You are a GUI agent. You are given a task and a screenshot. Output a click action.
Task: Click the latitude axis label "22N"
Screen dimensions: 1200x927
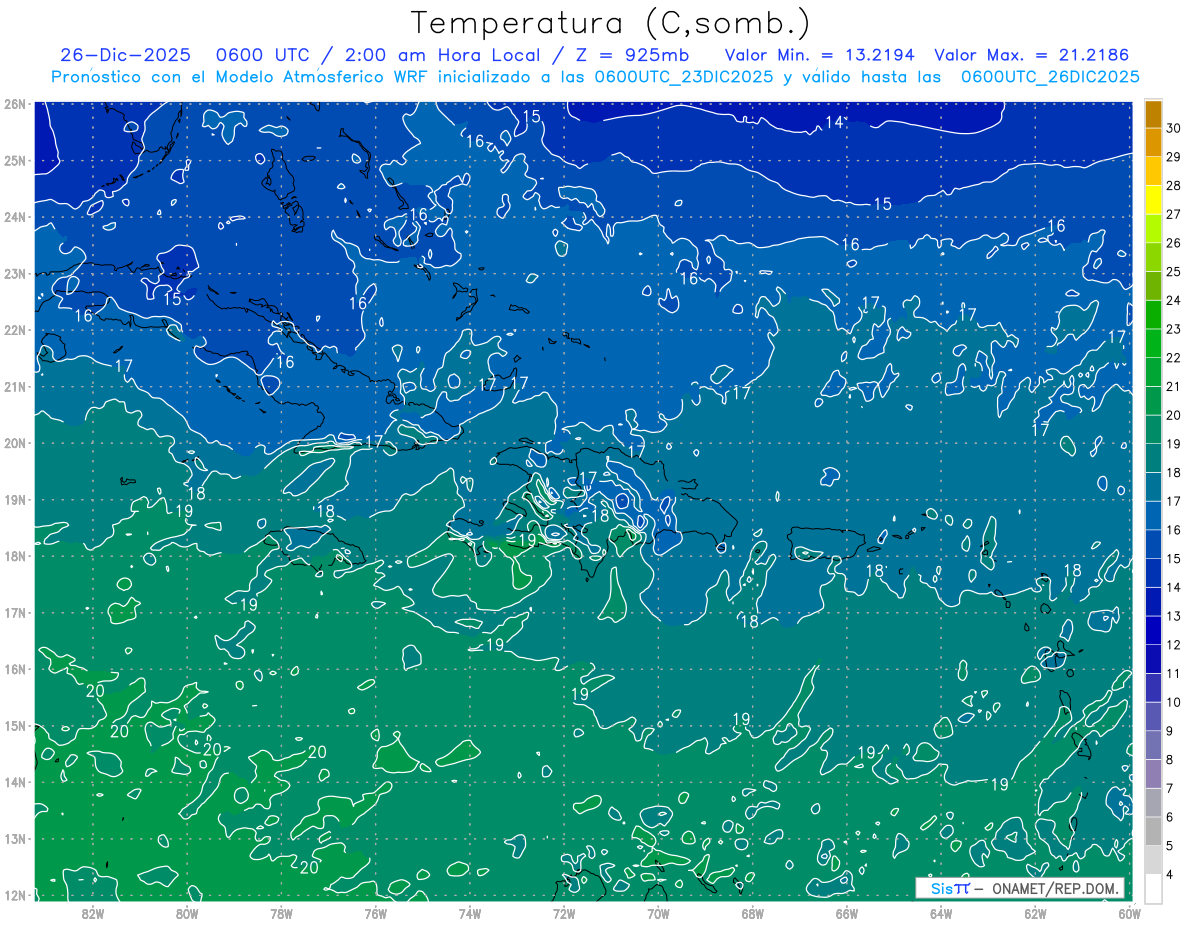click(14, 330)
